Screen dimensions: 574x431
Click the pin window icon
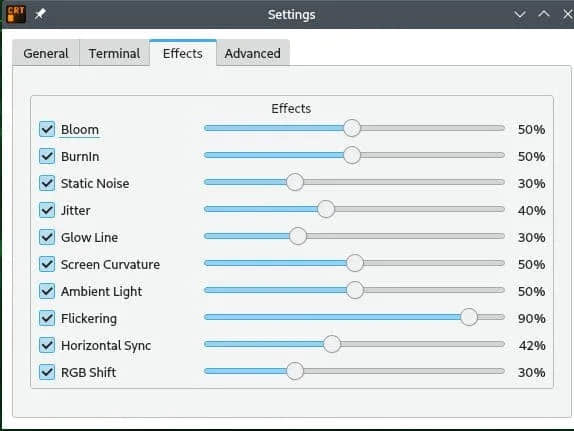pyautogui.click(x=40, y=15)
